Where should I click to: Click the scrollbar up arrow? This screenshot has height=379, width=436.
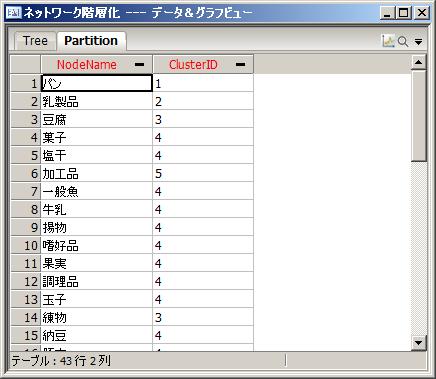[x=418, y=62]
